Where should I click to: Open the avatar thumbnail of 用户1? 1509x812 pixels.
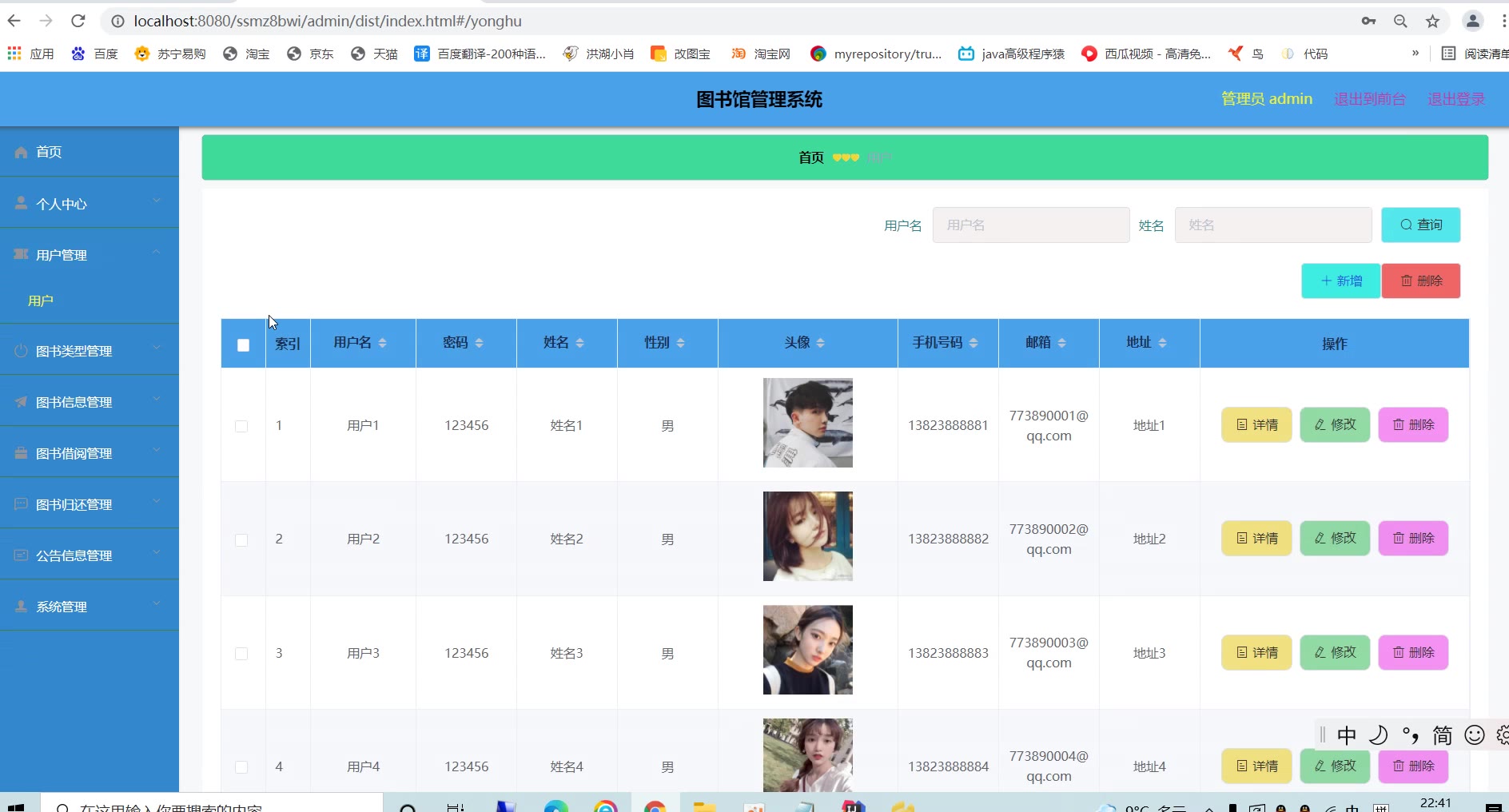point(808,423)
